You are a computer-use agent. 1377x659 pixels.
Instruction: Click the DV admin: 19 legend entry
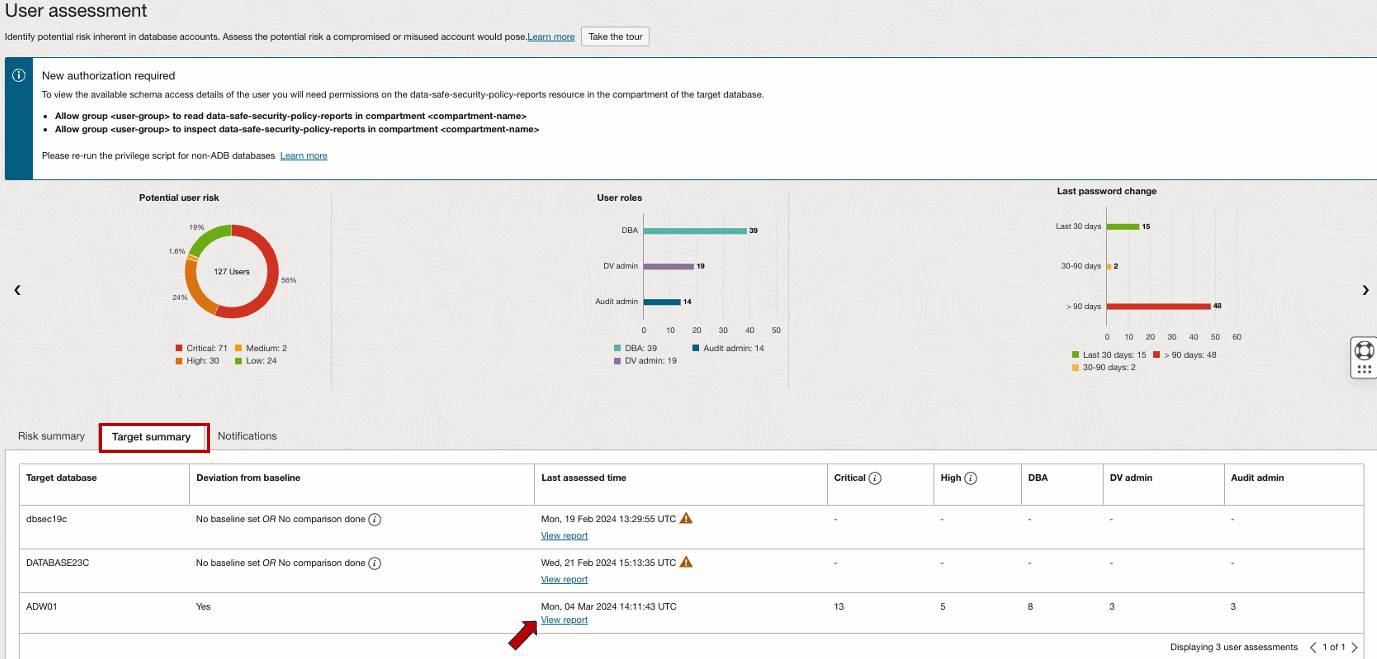tap(645, 360)
